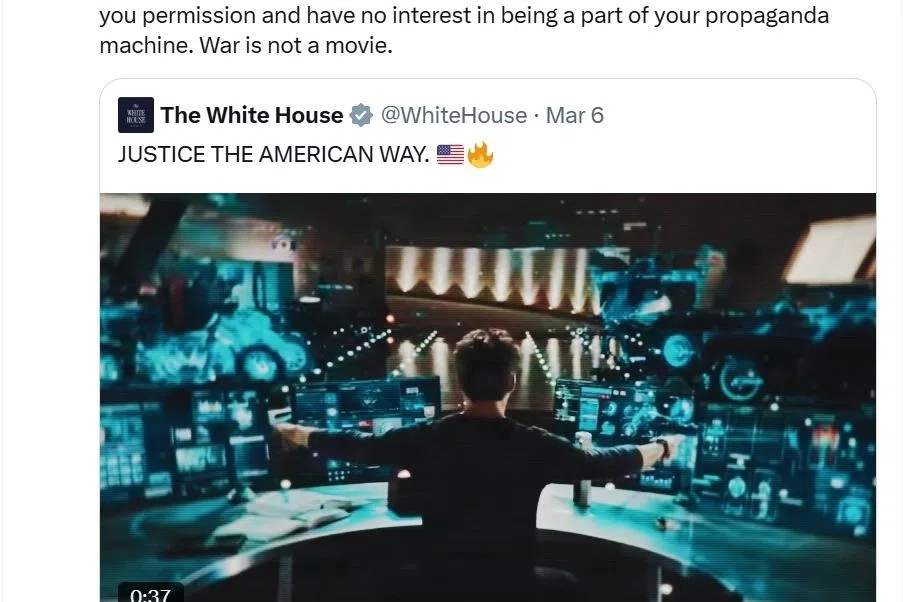The height and width of the screenshot is (602, 903).
Task: Click the 'JUSTICE THE AMERICAN WAY.' post text
Action: (x=274, y=154)
